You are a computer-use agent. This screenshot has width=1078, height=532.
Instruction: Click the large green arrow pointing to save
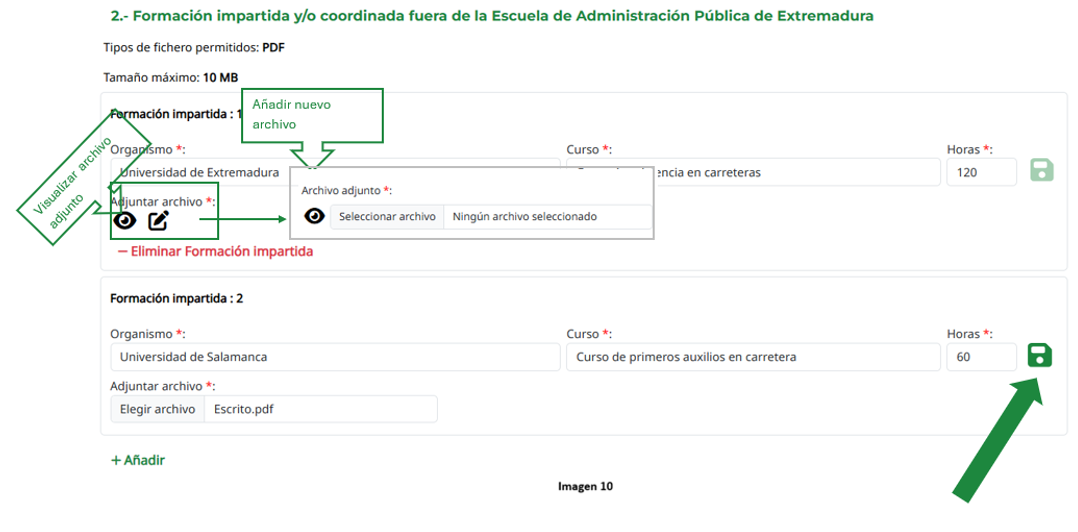pyautogui.click(x=997, y=444)
